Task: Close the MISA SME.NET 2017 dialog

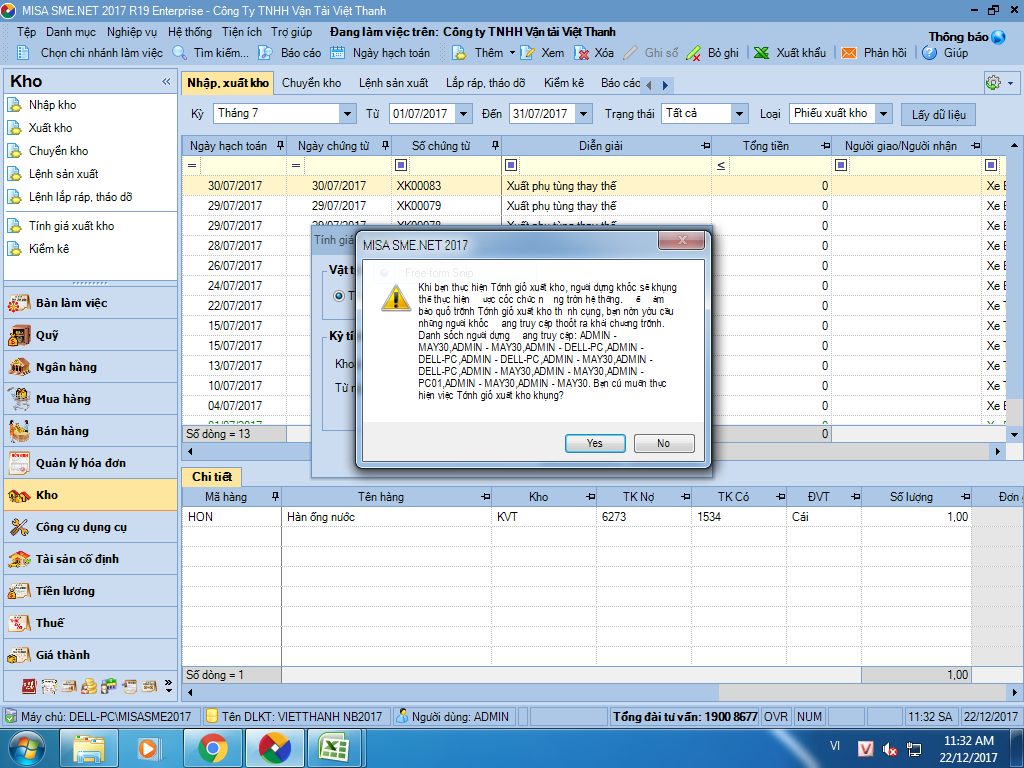Action: tap(682, 240)
